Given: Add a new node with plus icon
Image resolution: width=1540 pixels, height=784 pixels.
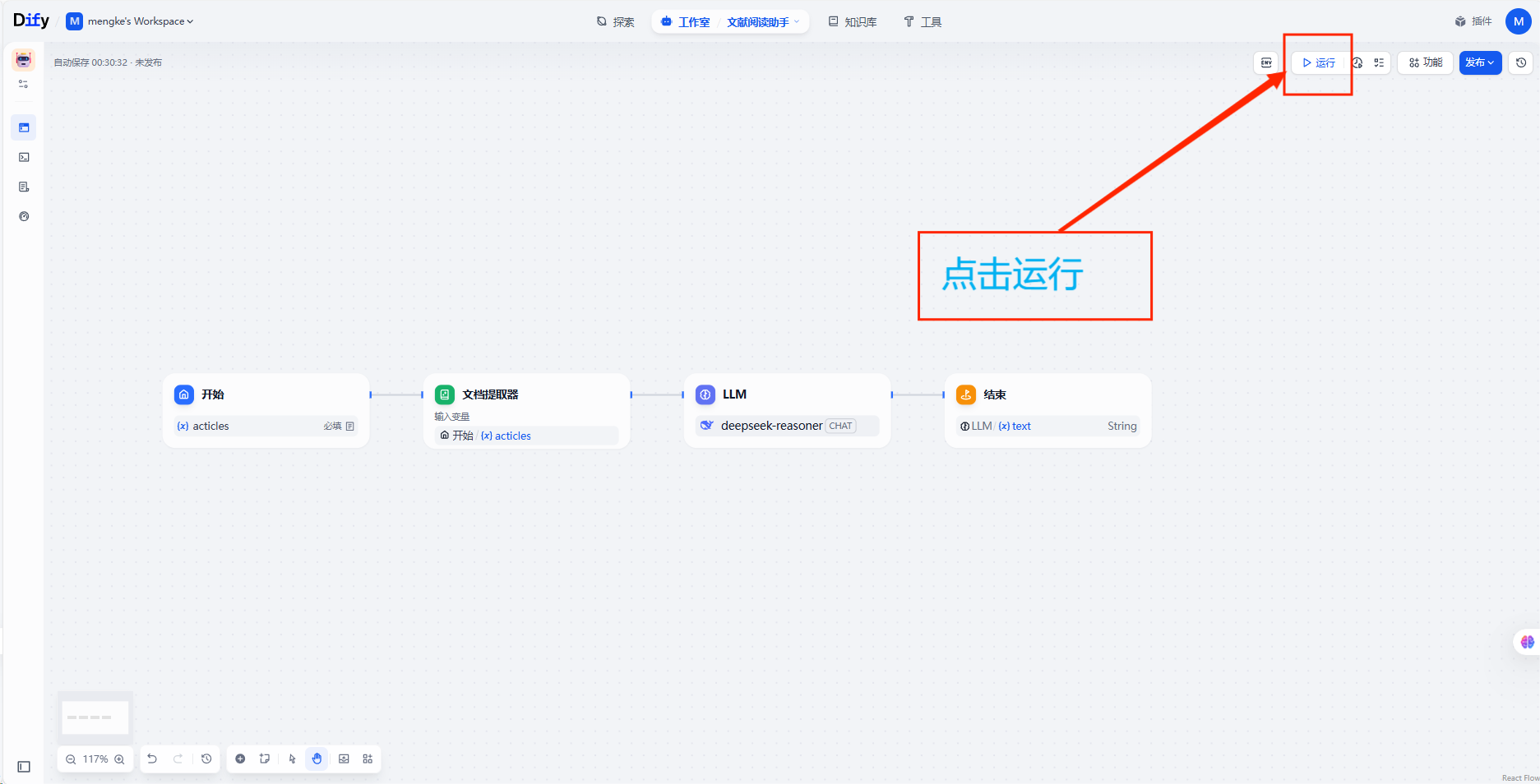Looking at the screenshot, I should (240, 759).
